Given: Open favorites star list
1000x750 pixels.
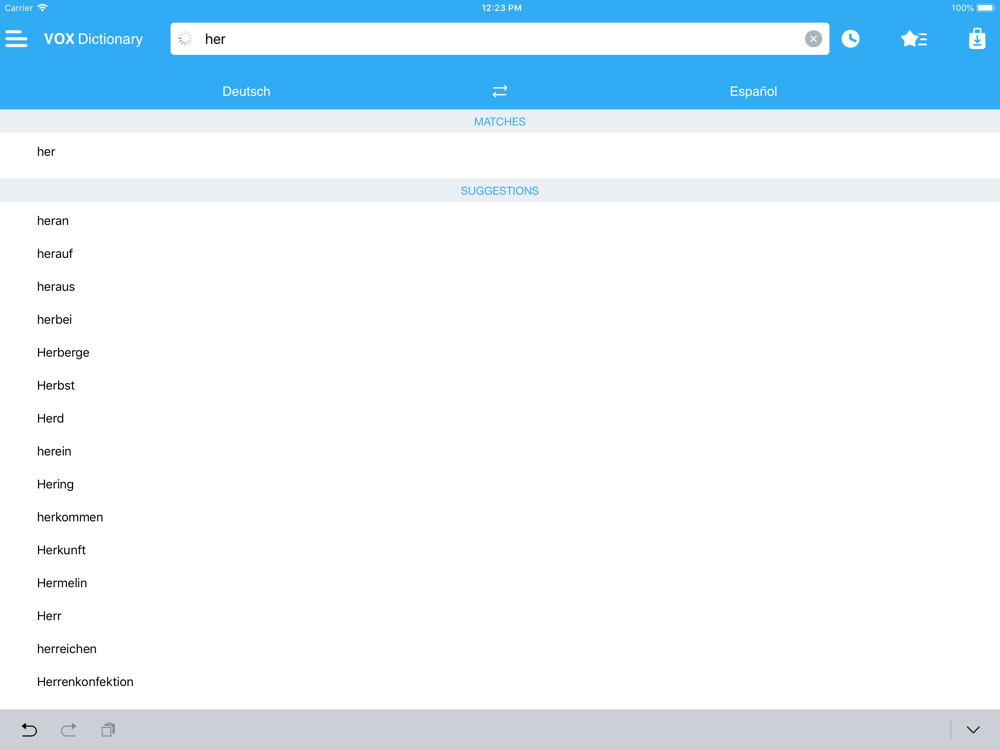Looking at the screenshot, I should click(914, 39).
